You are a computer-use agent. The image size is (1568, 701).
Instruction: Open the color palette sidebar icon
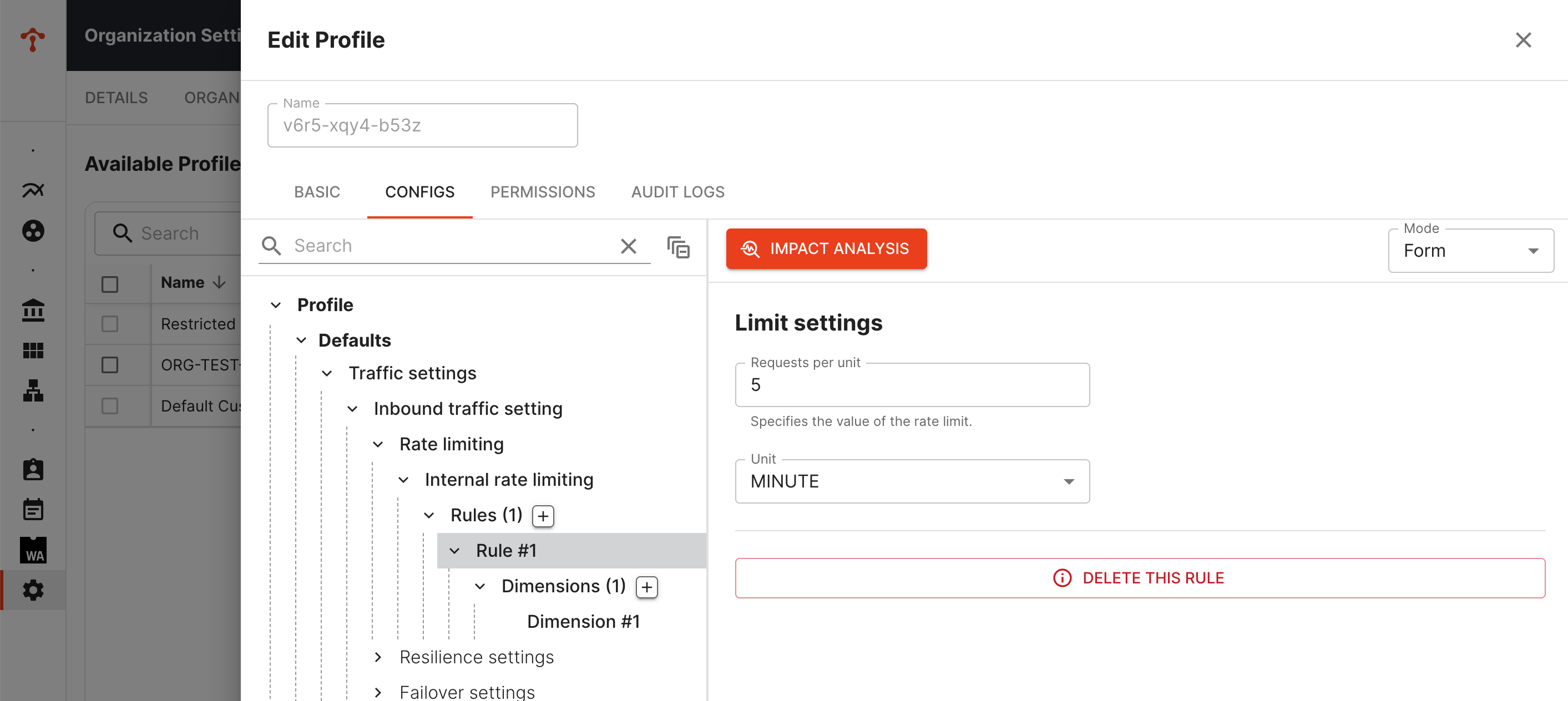click(33, 231)
